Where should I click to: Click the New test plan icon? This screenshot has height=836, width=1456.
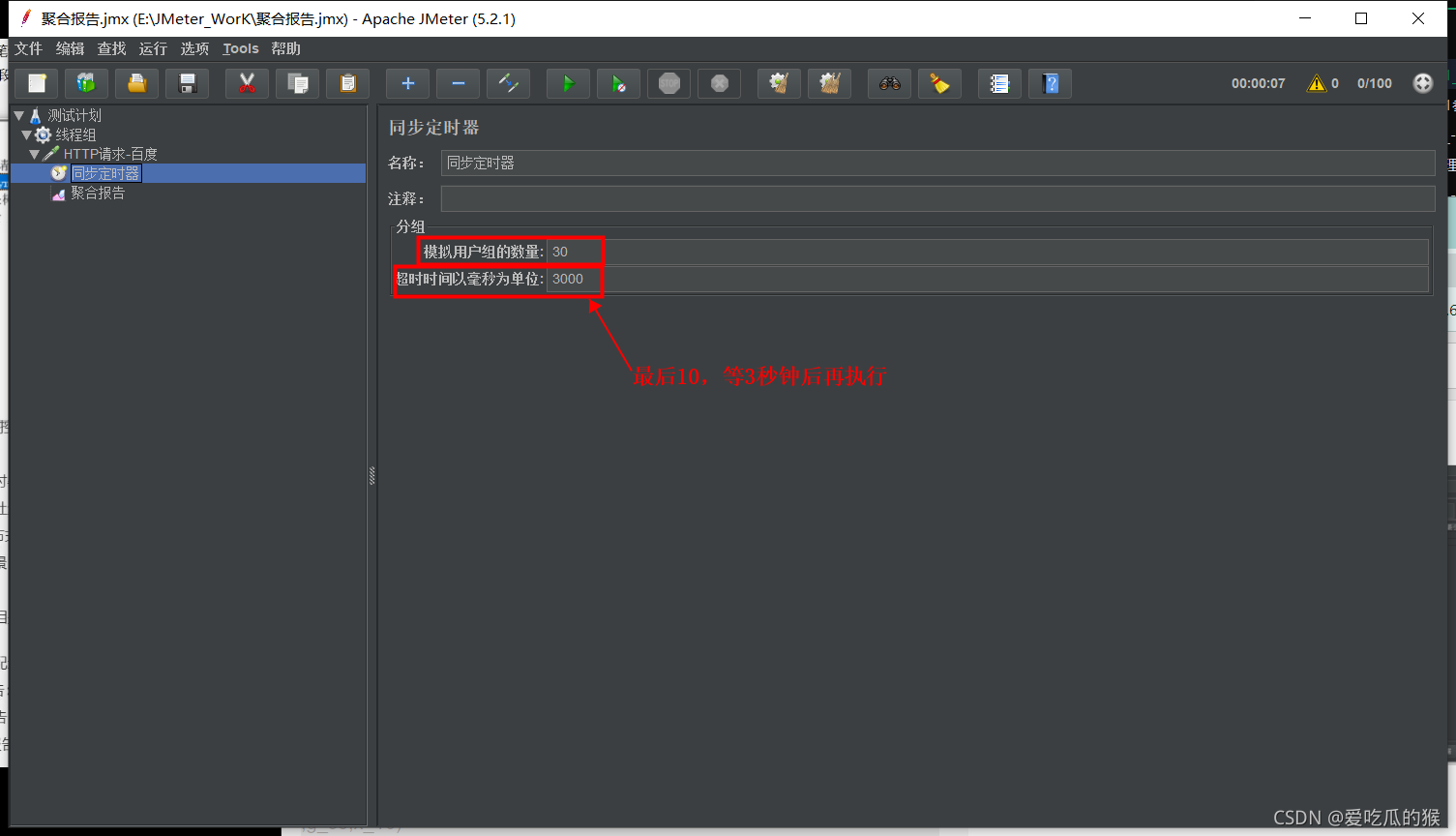click(37, 83)
